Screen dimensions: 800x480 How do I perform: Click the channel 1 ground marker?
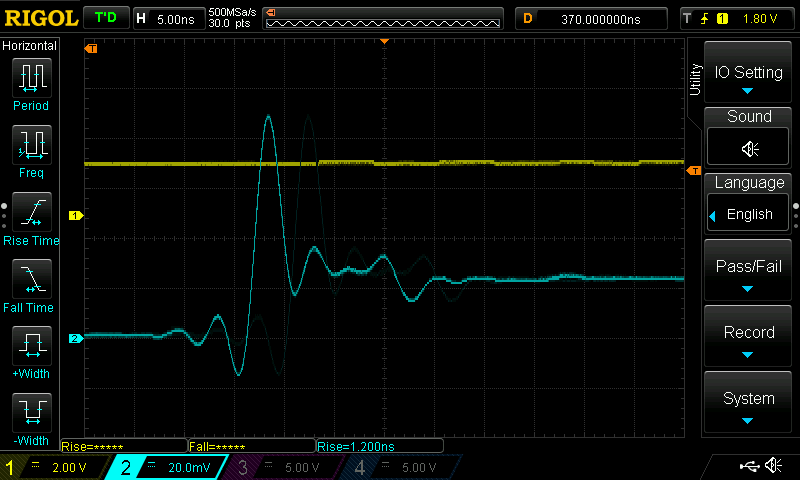click(76, 216)
